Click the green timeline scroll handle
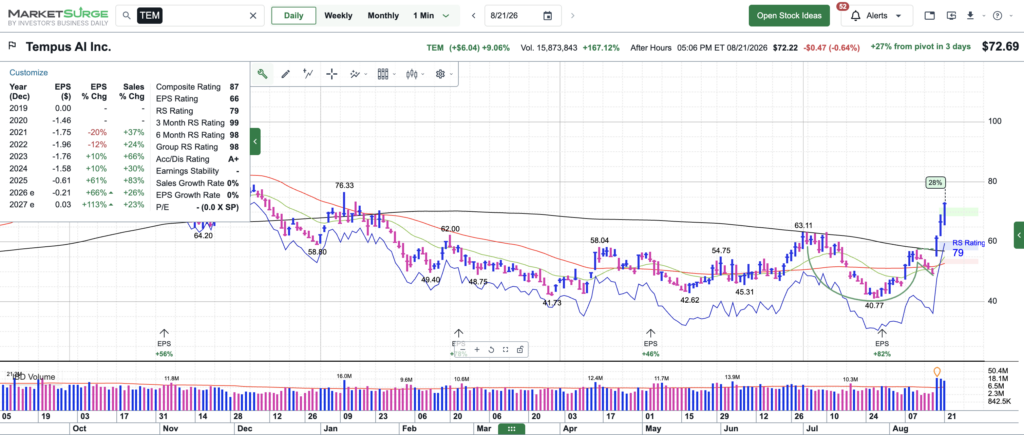The width and height of the screenshot is (1024, 435). point(511,428)
